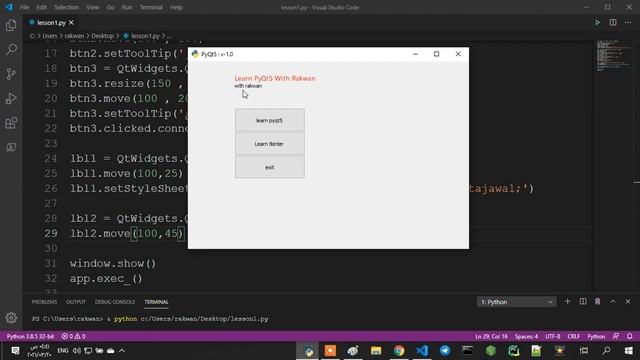Open Chrome from the taskbar
This screenshot has width=640, height=360.
(399, 351)
